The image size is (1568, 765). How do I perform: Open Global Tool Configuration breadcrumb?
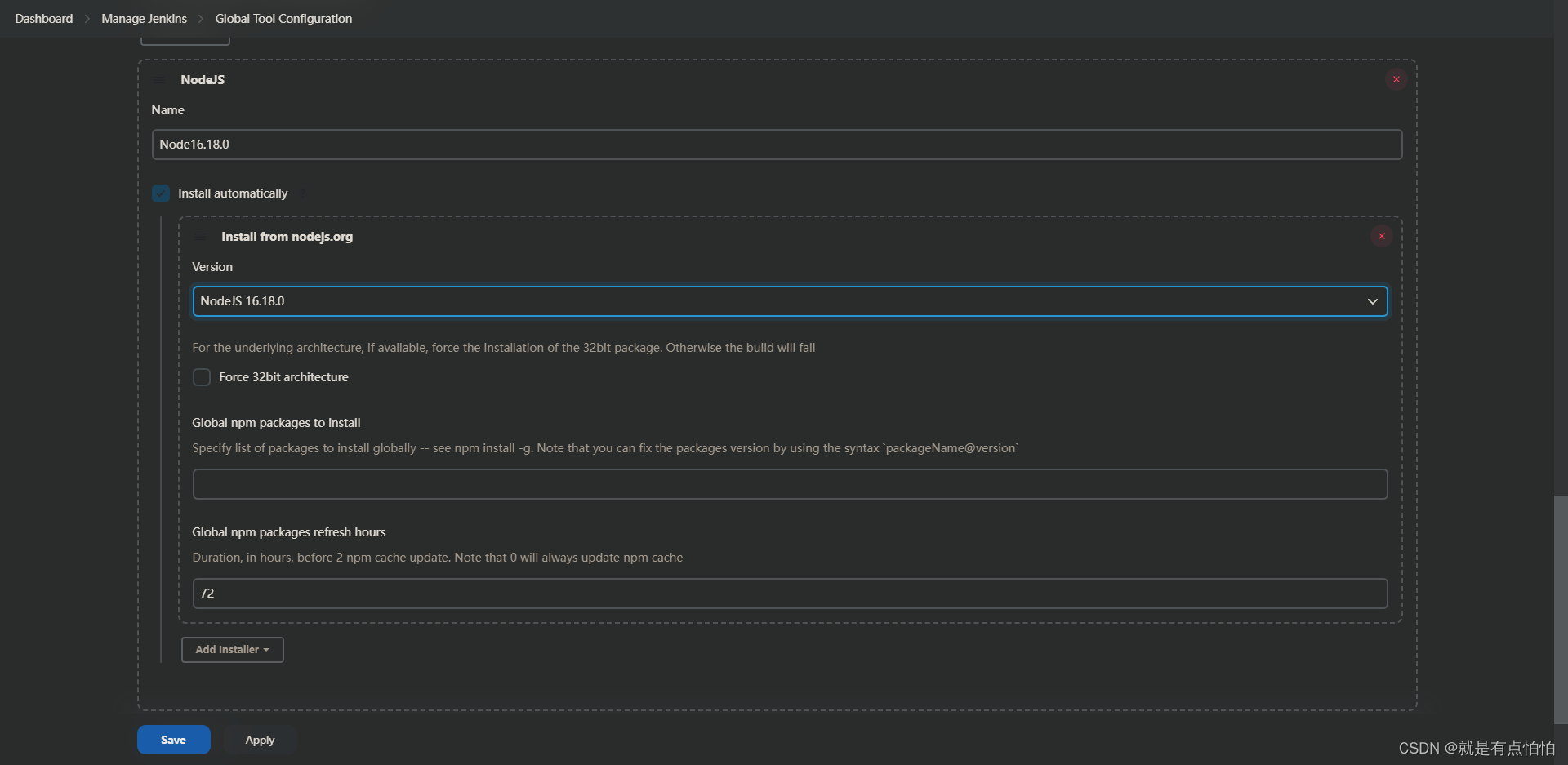(283, 18)
